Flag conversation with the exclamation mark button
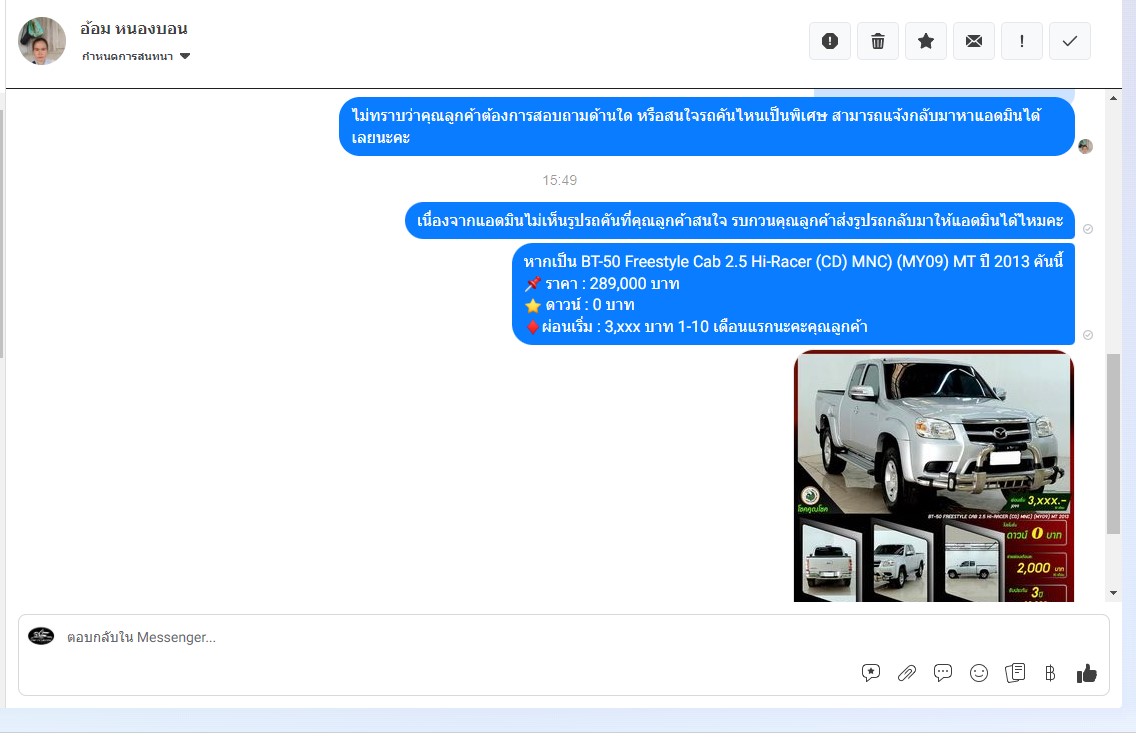1136x752 pixels. coord(1022,41)
